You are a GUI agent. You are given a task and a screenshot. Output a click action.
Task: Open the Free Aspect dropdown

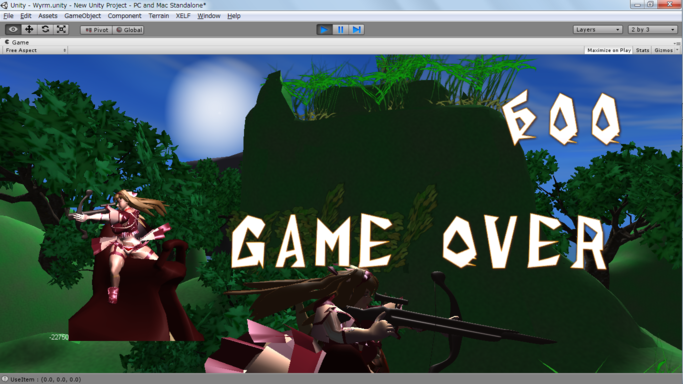[x=35, y=51]
